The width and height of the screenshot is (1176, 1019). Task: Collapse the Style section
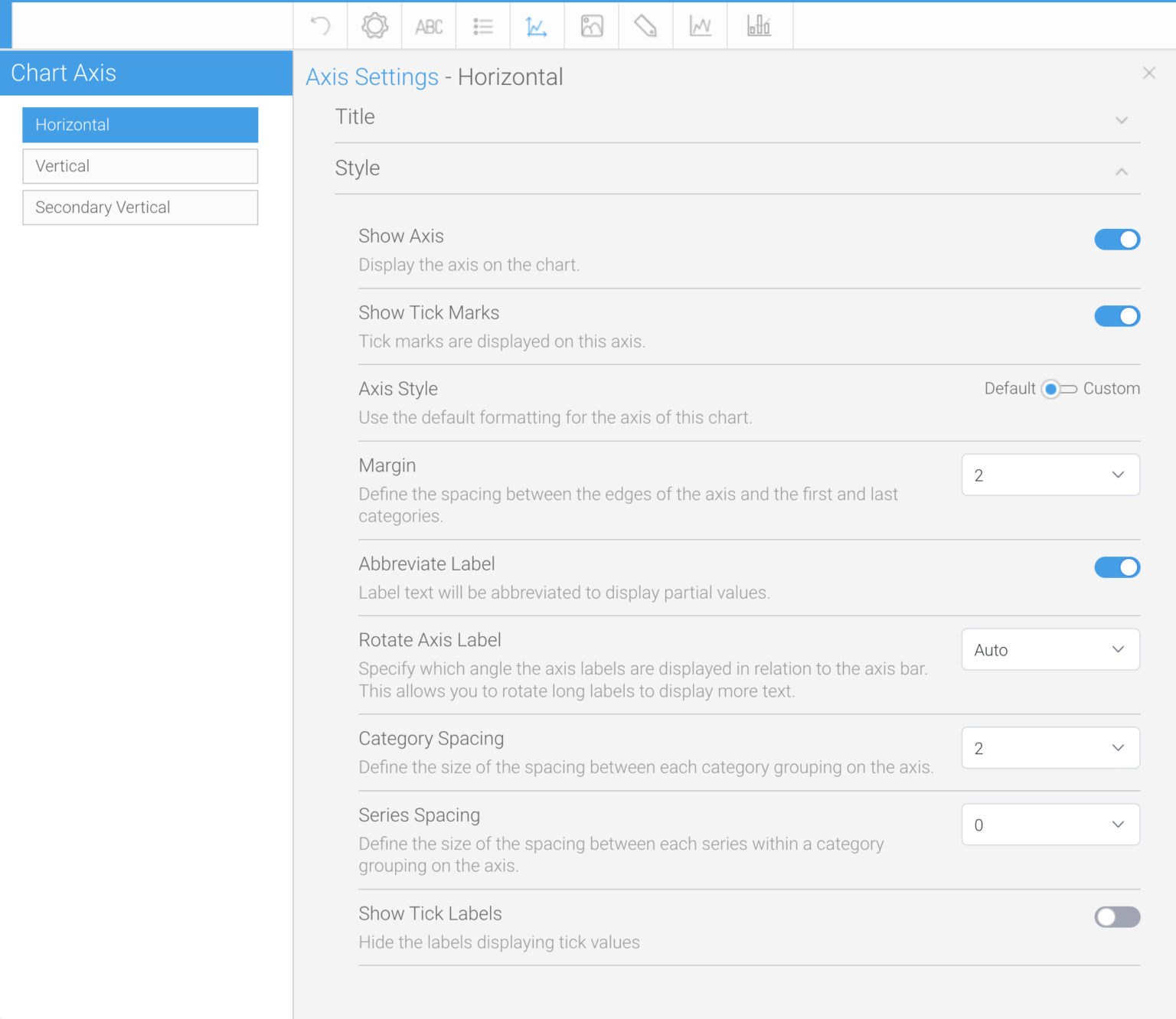(x=1122, y=171)
